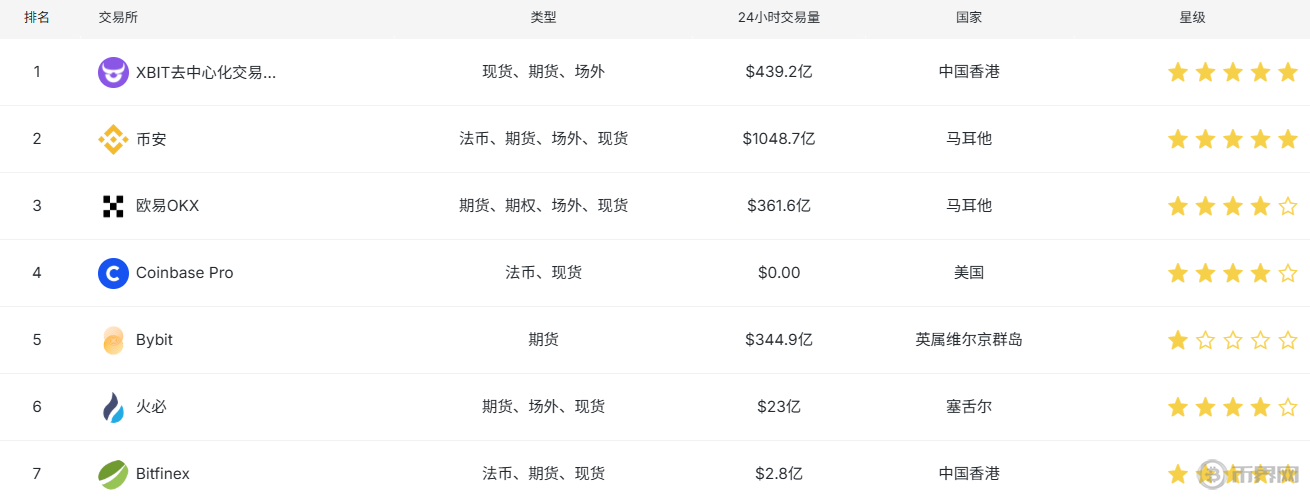Open the Bitfinex exchange name link
The image size is (1310, 502).
163,474
